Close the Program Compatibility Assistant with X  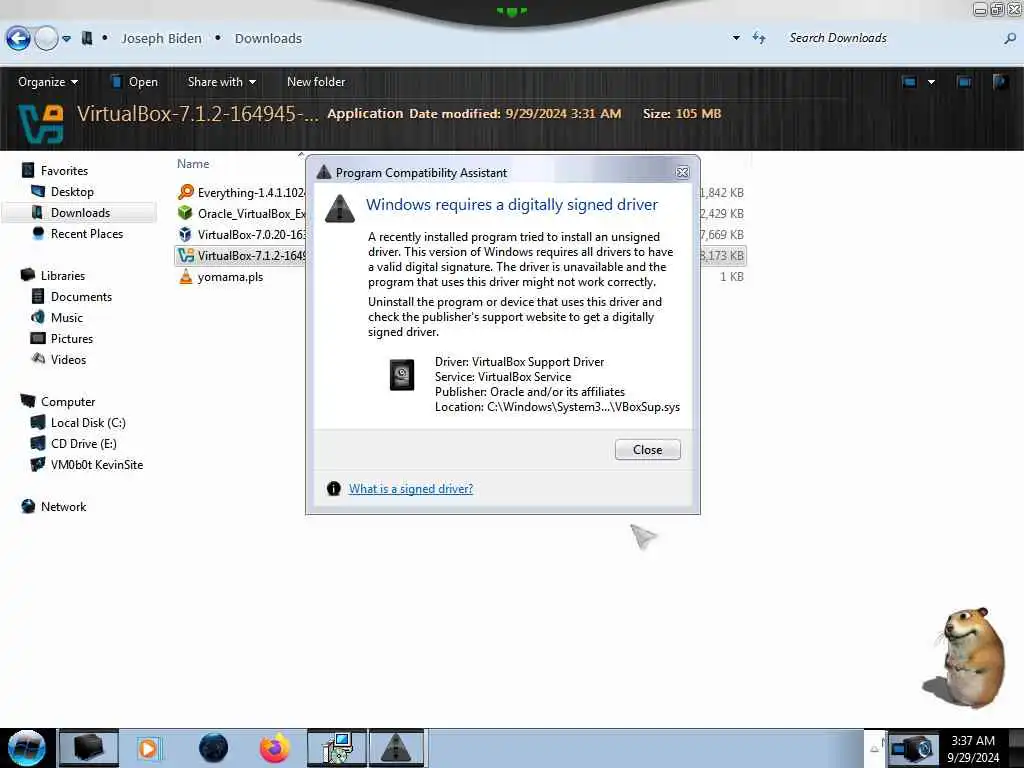tap(682, 172)
